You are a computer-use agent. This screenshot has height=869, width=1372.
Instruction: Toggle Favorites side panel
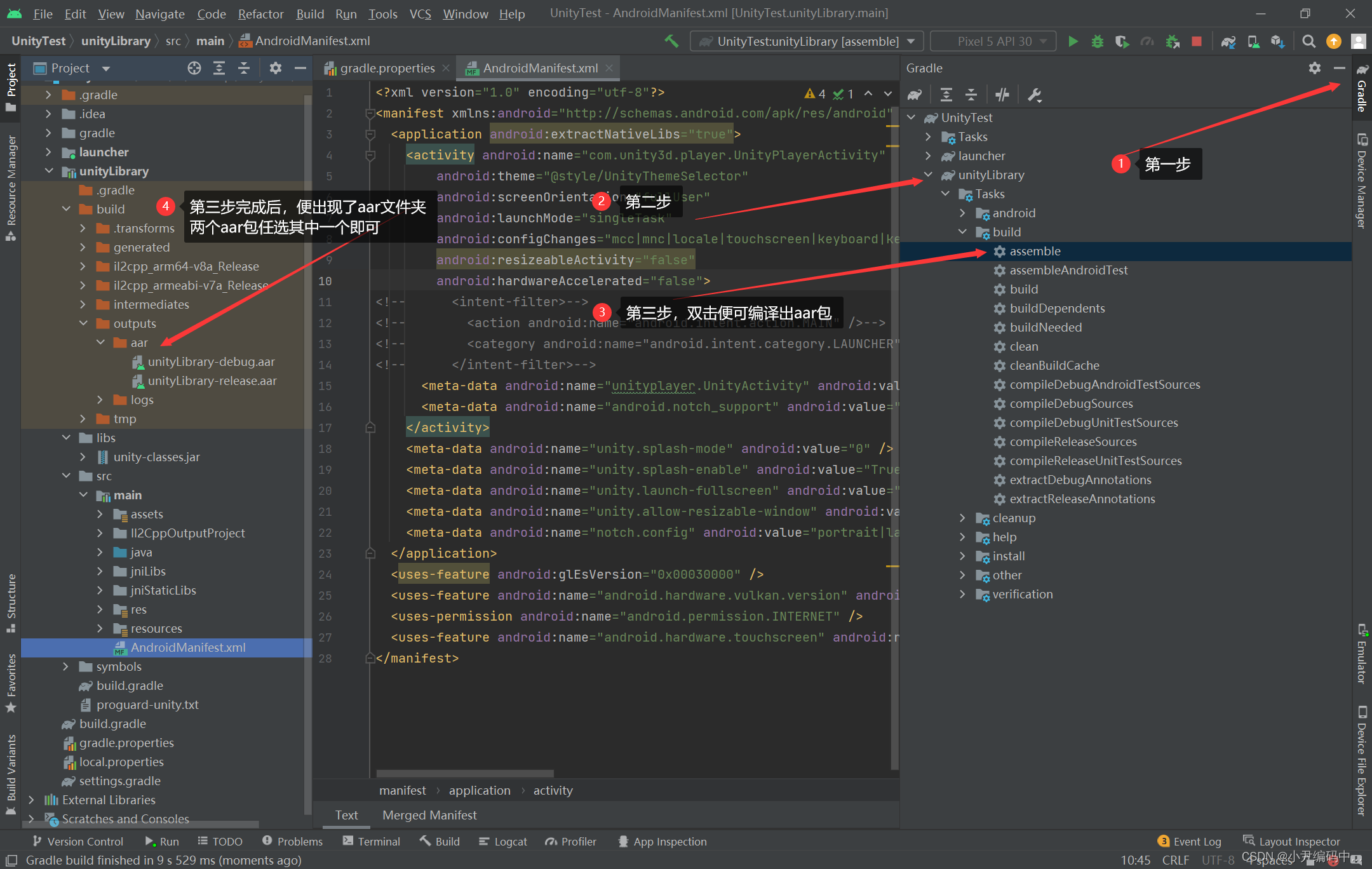click(x=11, y=684)
